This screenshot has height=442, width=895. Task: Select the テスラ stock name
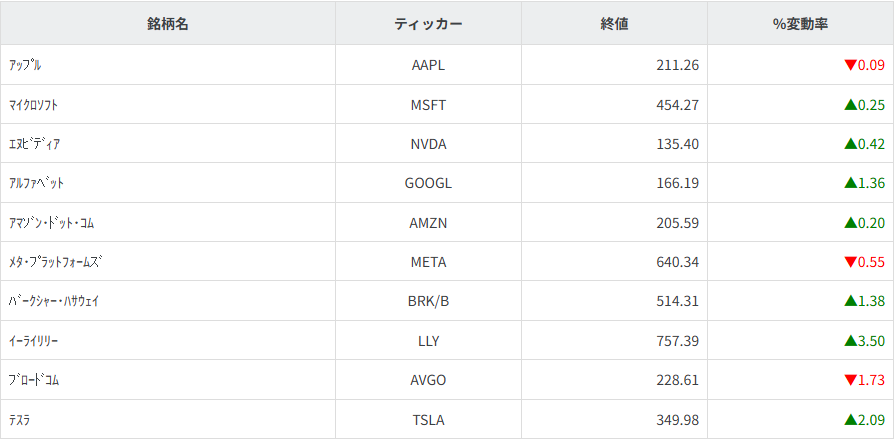(x=19, y=420)
